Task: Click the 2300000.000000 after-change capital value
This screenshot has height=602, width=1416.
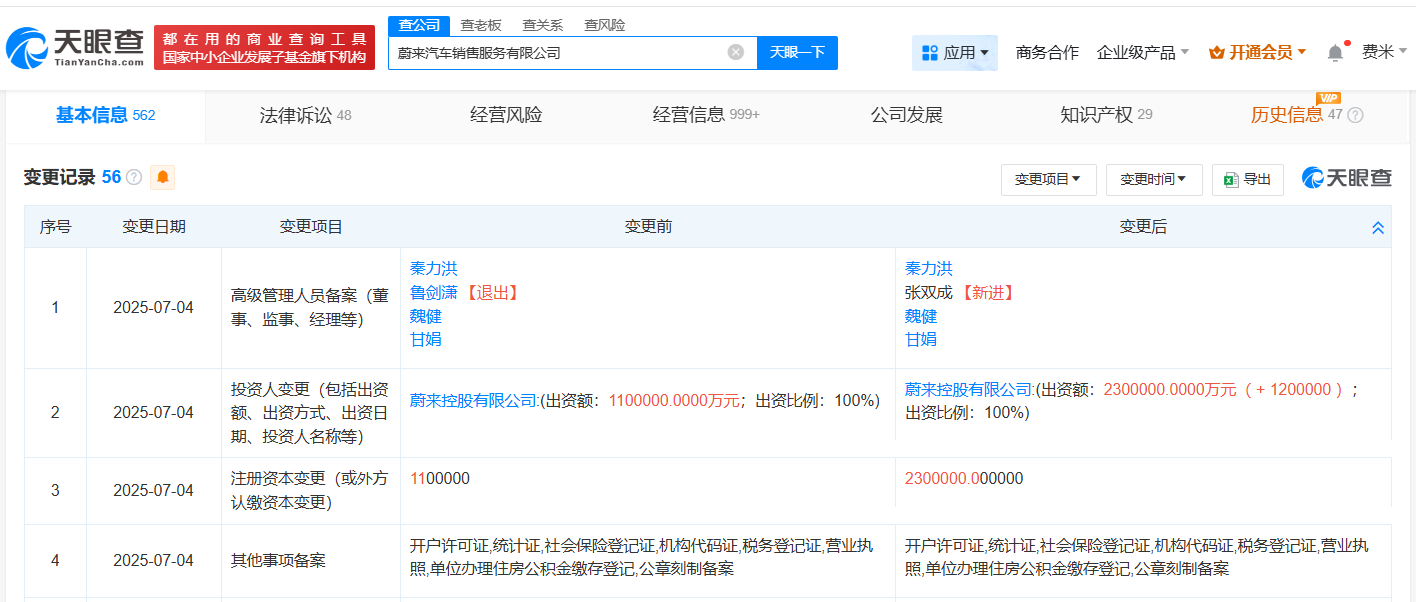Action: pyautogui.click(x=964, y=479)
